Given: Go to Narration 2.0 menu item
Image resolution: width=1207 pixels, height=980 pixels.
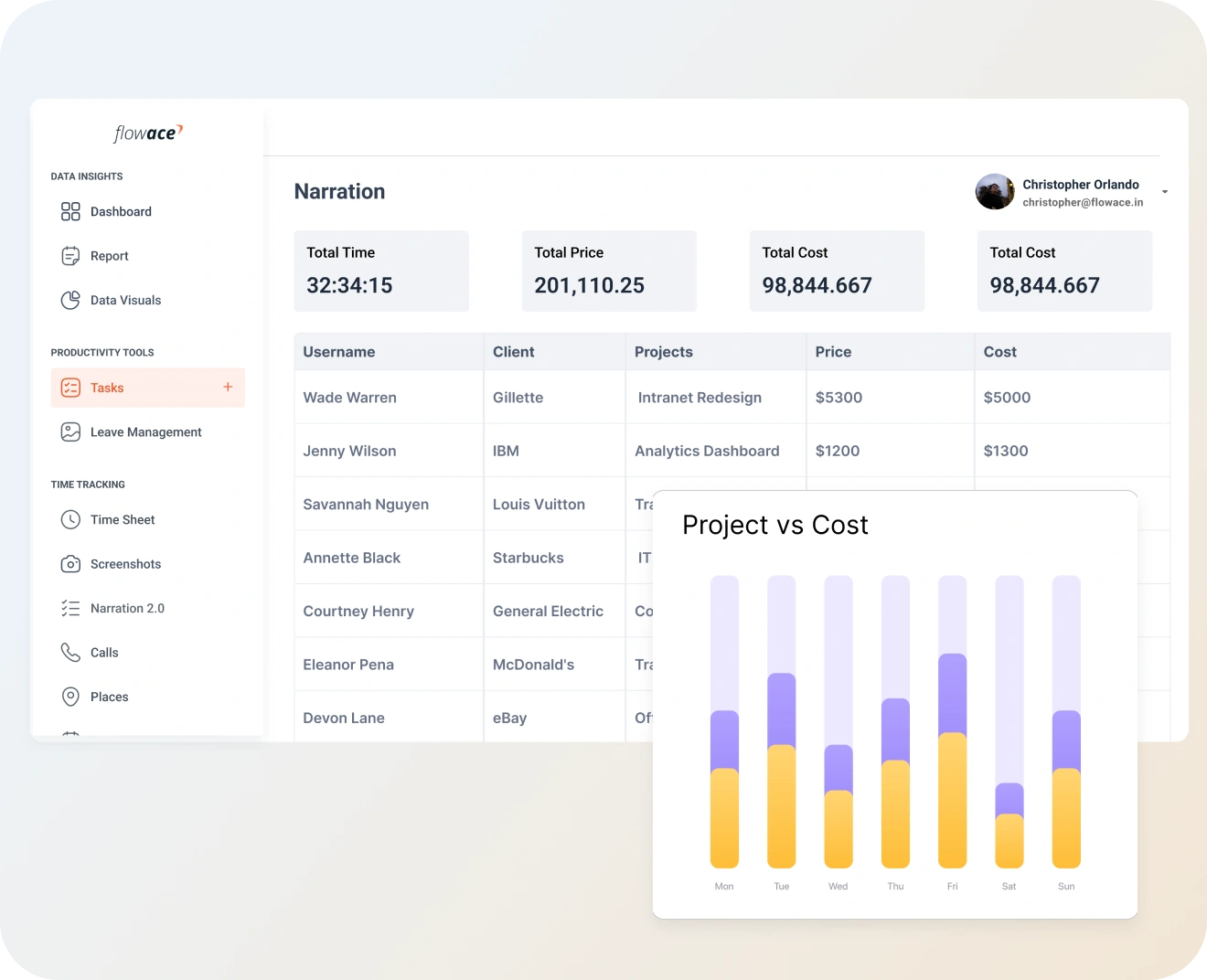Looking at the screenshot, I should click(127, 608).
